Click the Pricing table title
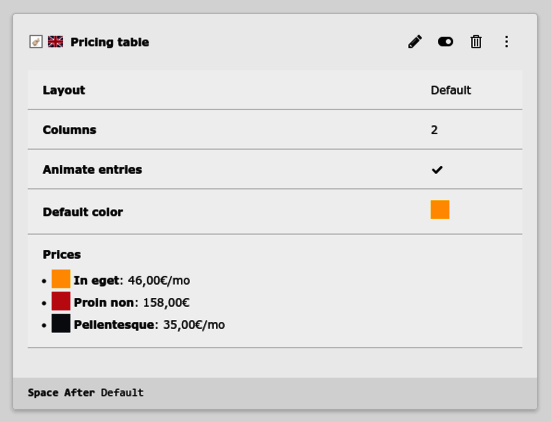Image resolution: width=551 pixels, height=422 pixels. 110,42
